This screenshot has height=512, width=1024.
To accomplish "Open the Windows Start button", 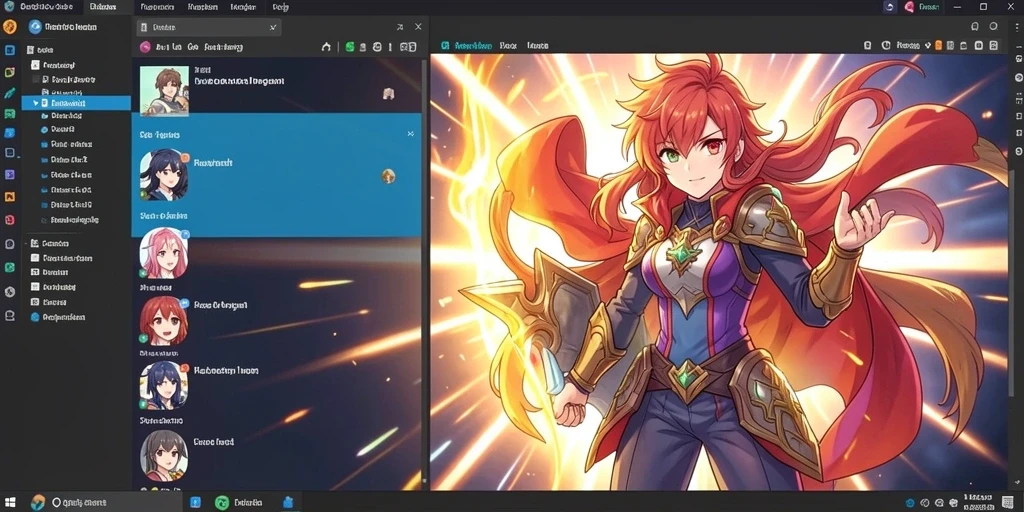I will 12,502.
